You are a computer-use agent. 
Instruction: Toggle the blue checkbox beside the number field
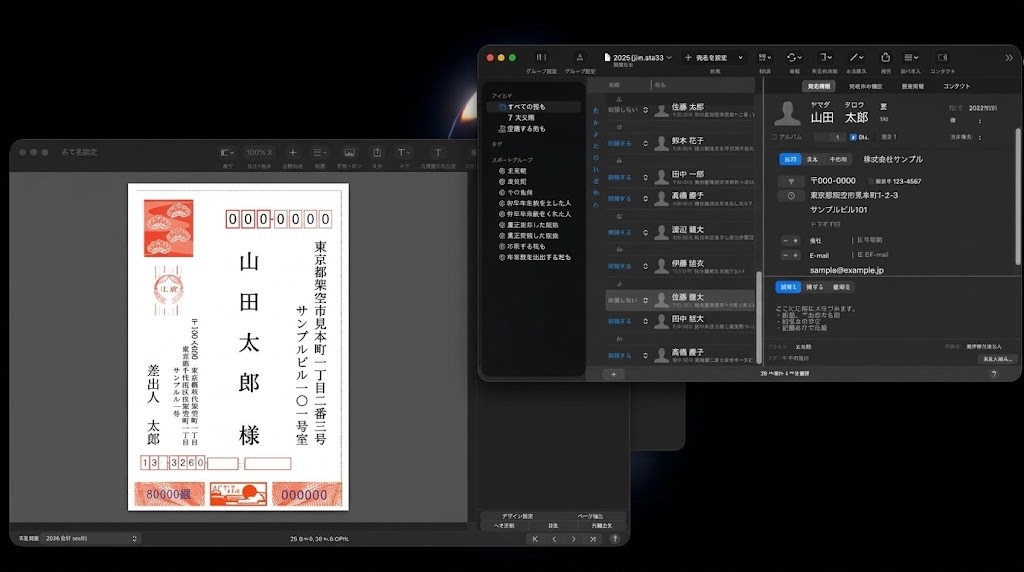[x=853, y=137]
